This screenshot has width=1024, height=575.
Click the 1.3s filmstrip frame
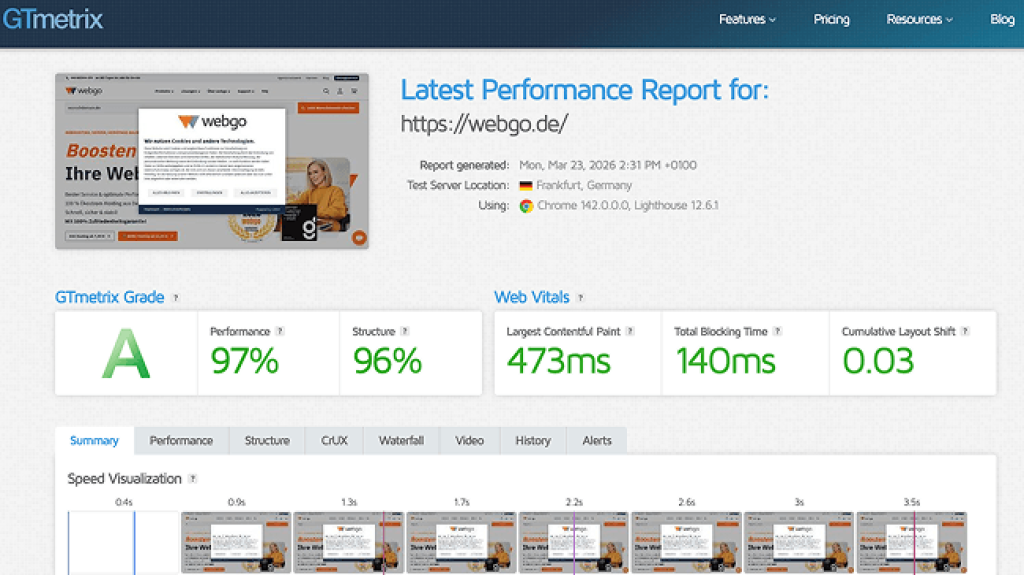pos(349,543)
